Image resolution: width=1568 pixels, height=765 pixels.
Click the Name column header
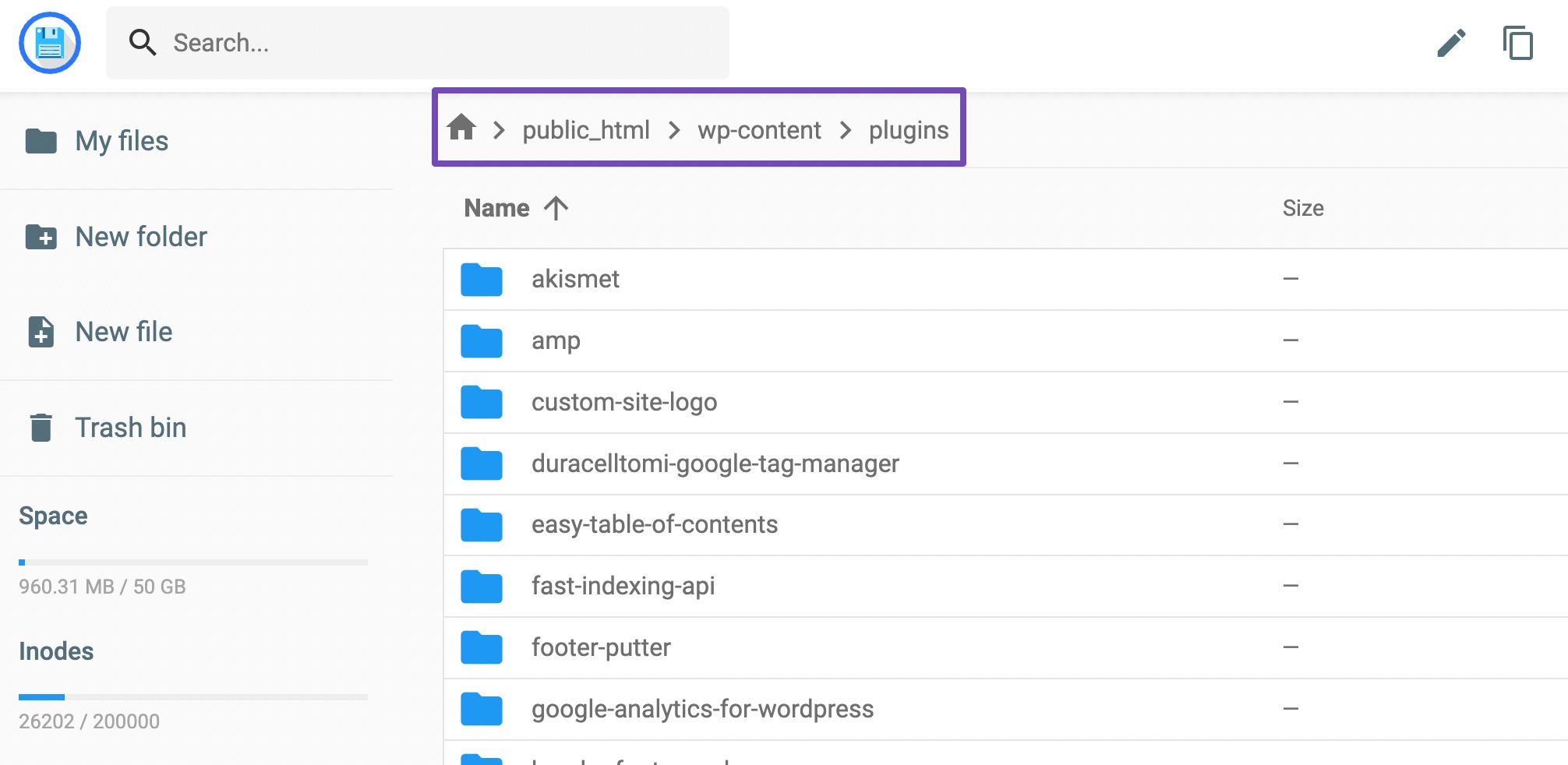(x=496, y=207)
